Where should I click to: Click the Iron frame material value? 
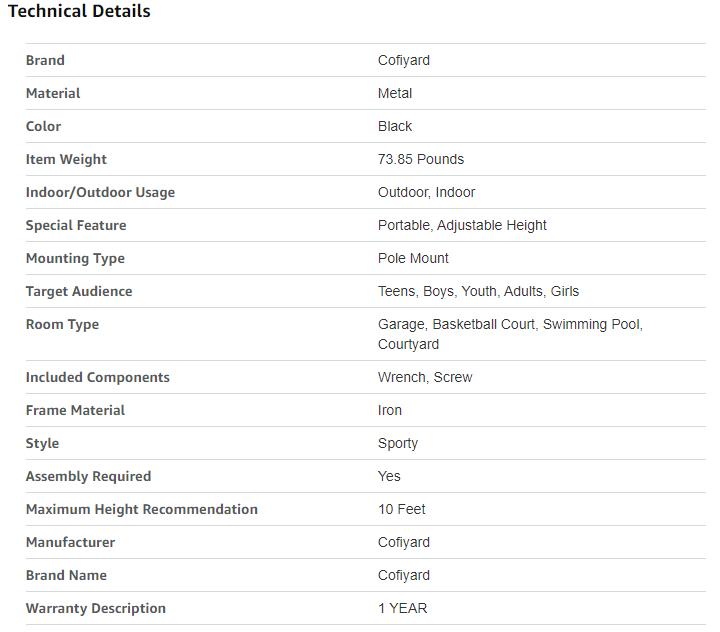pyautogui.click(x=390, y=410)
